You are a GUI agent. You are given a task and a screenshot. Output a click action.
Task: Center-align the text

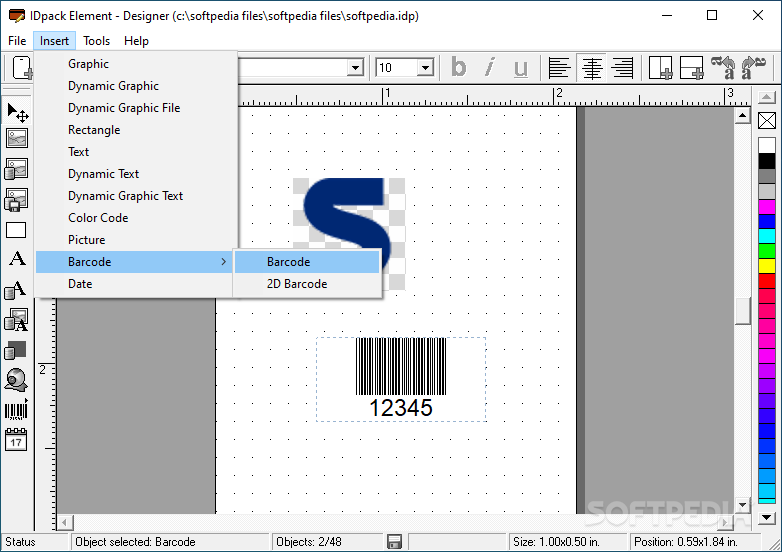click(591, 67)
